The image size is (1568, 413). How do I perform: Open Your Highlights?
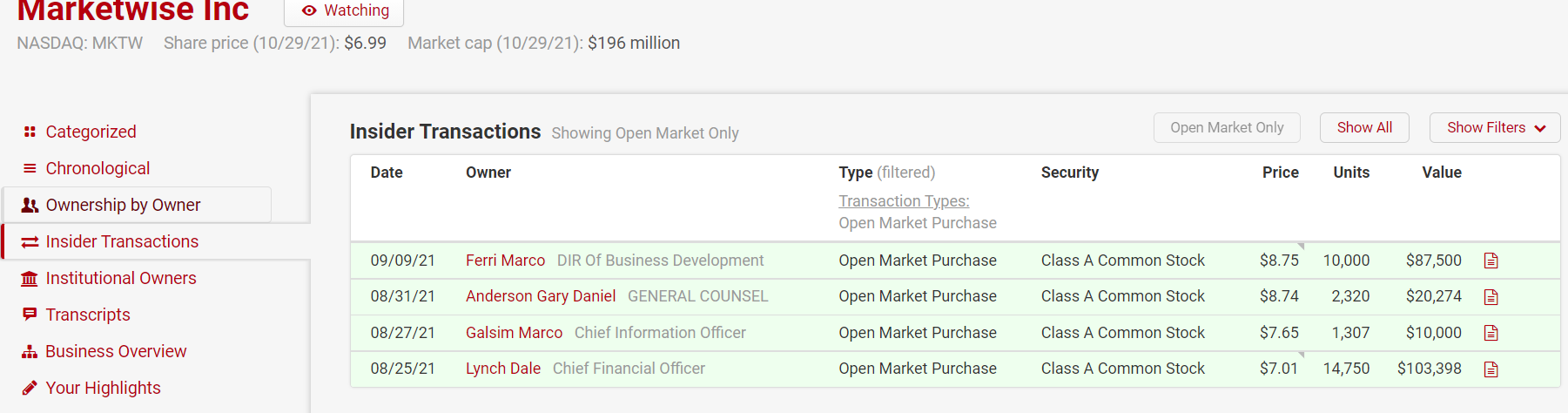pyautogui.click(x=103, y=388)
